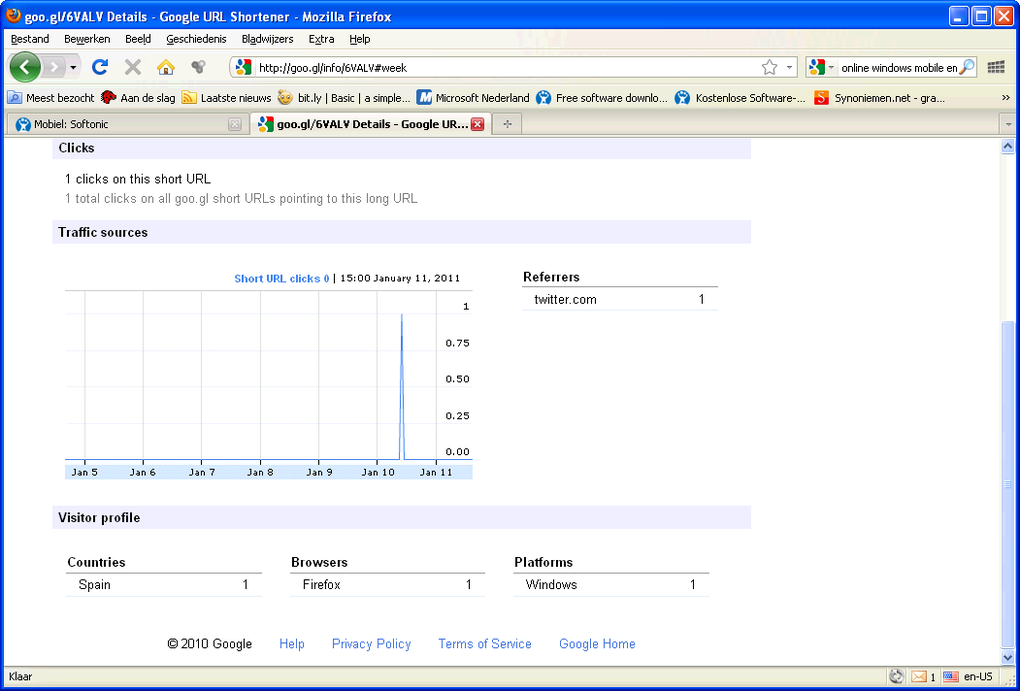The height and width of the screenshot is (691, 1020).
Task: Open the search engine selector dropdown
Action: point(833,67)
